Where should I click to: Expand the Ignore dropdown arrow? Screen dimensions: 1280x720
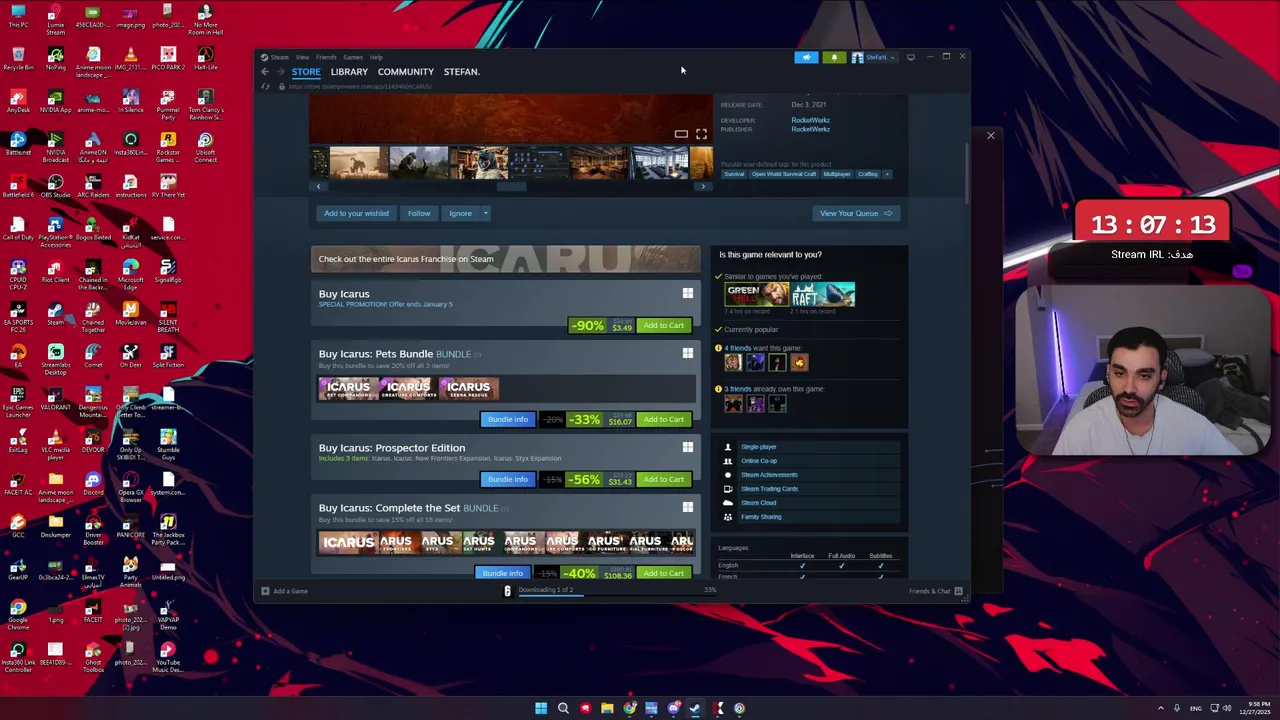pos(485,213)
